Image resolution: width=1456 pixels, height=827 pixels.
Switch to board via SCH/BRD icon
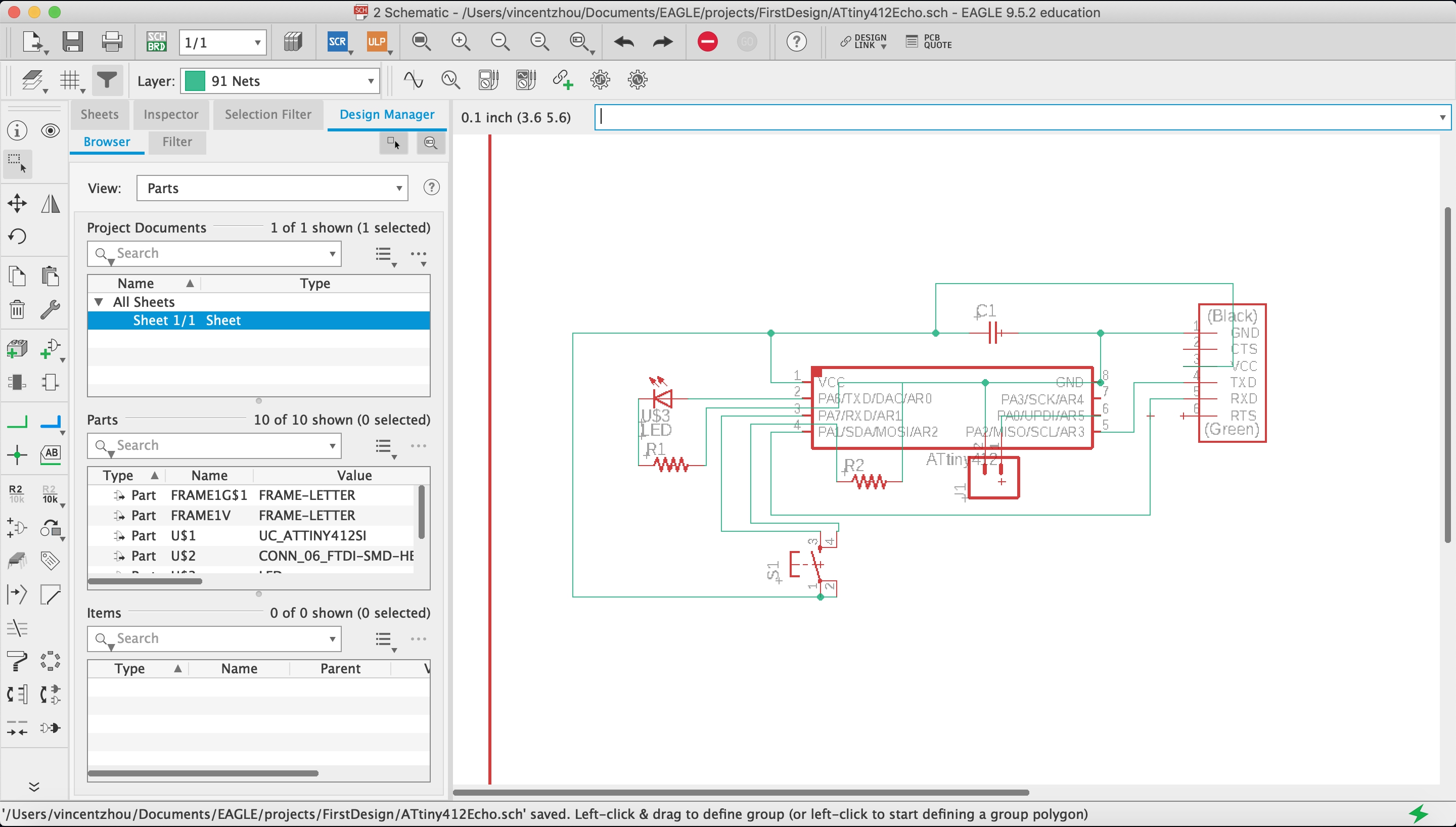click(156, 42)
